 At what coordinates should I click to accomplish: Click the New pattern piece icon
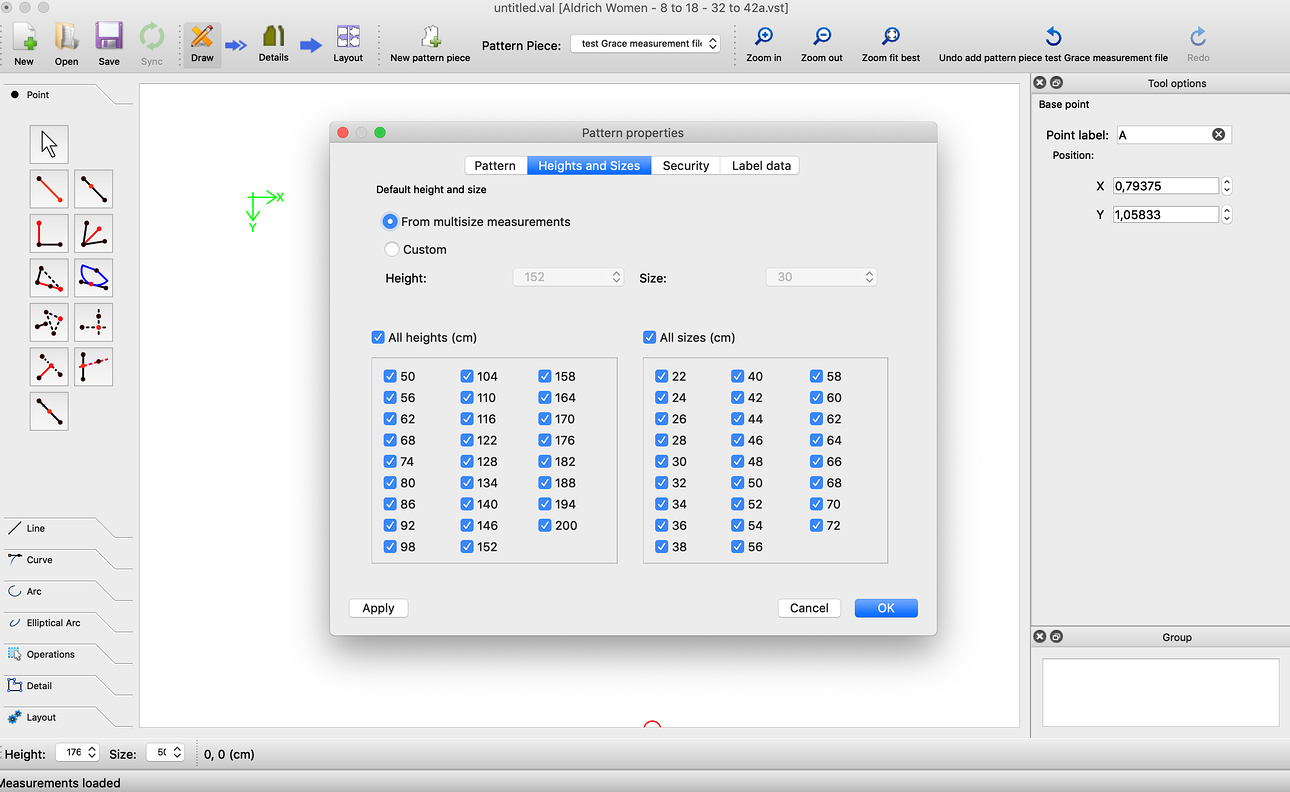tap(430, 37)
